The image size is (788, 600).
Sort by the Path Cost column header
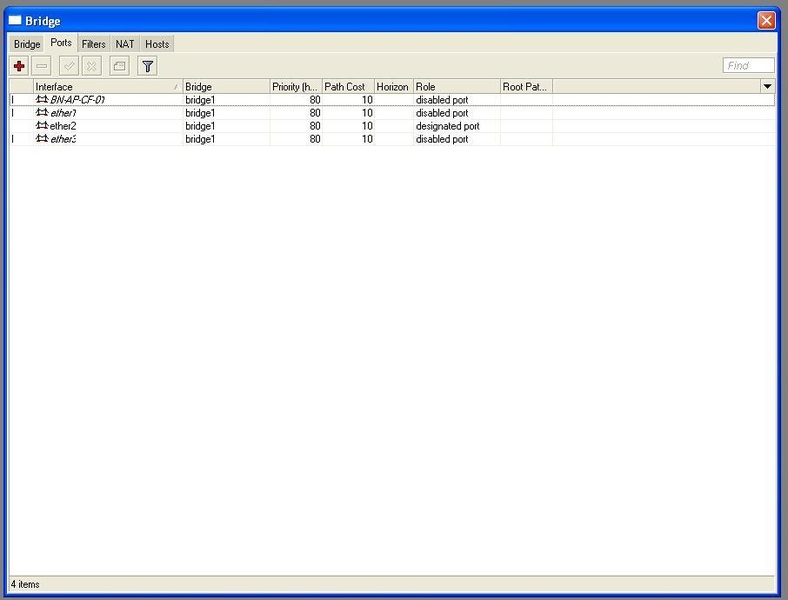pos(348,86)
